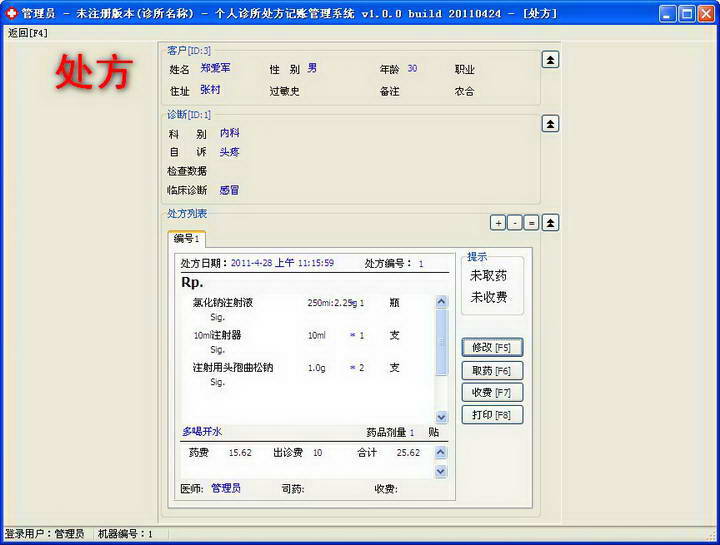The height and width of the screenshot is (545, 720).
Task: Click 返回[F4] menu item
Action: (28, 33)
